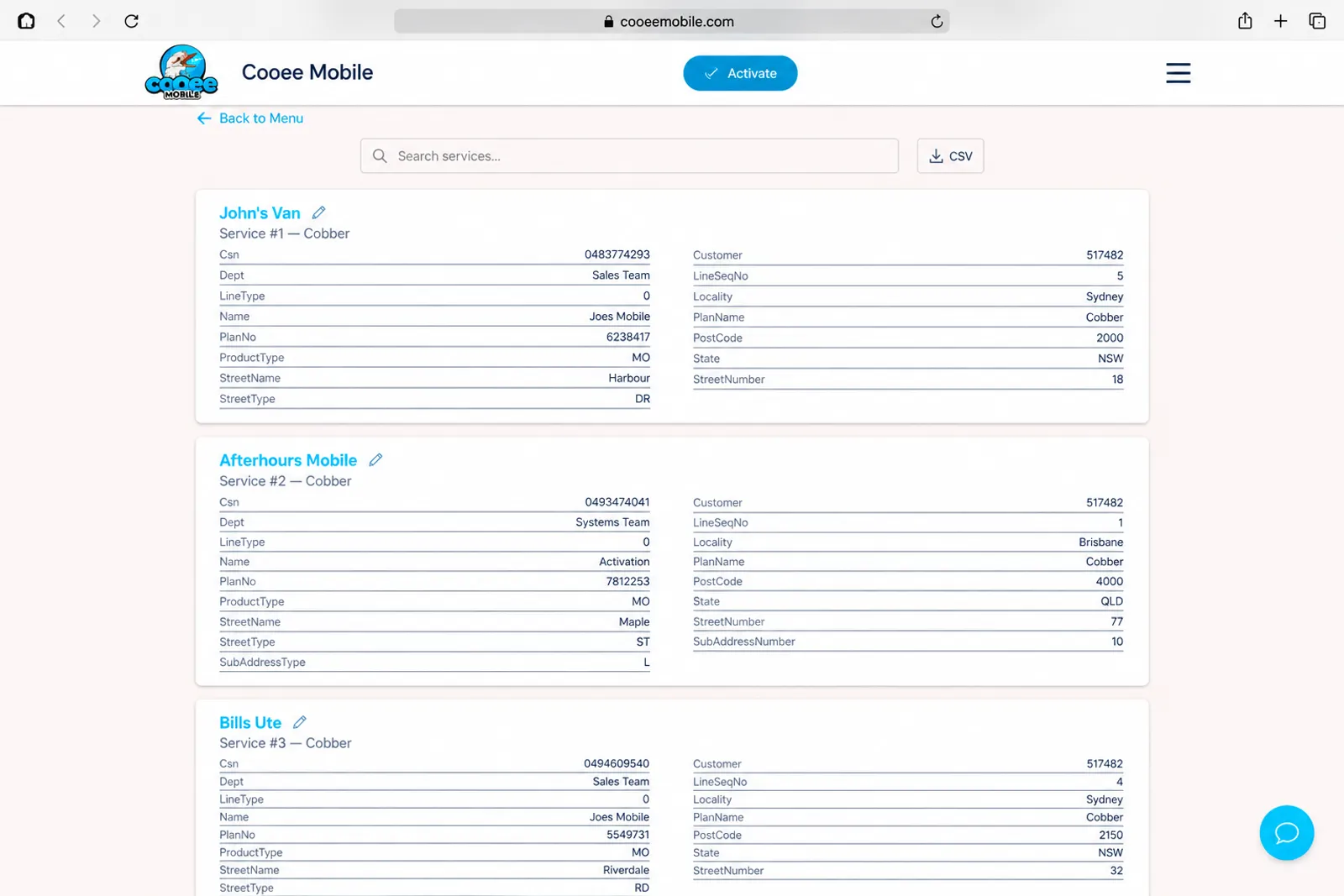Screen dimensions: 1344x896
Task: Open the browser share sheet
Action: tap(1245, 21)
